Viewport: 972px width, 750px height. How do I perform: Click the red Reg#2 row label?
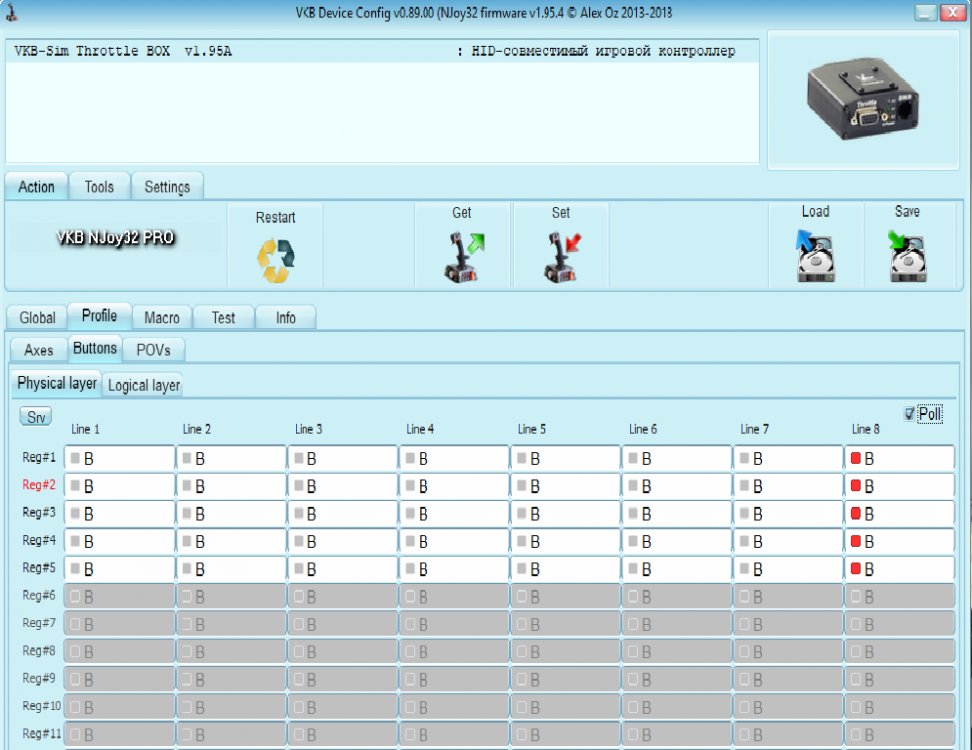[38, 485]
